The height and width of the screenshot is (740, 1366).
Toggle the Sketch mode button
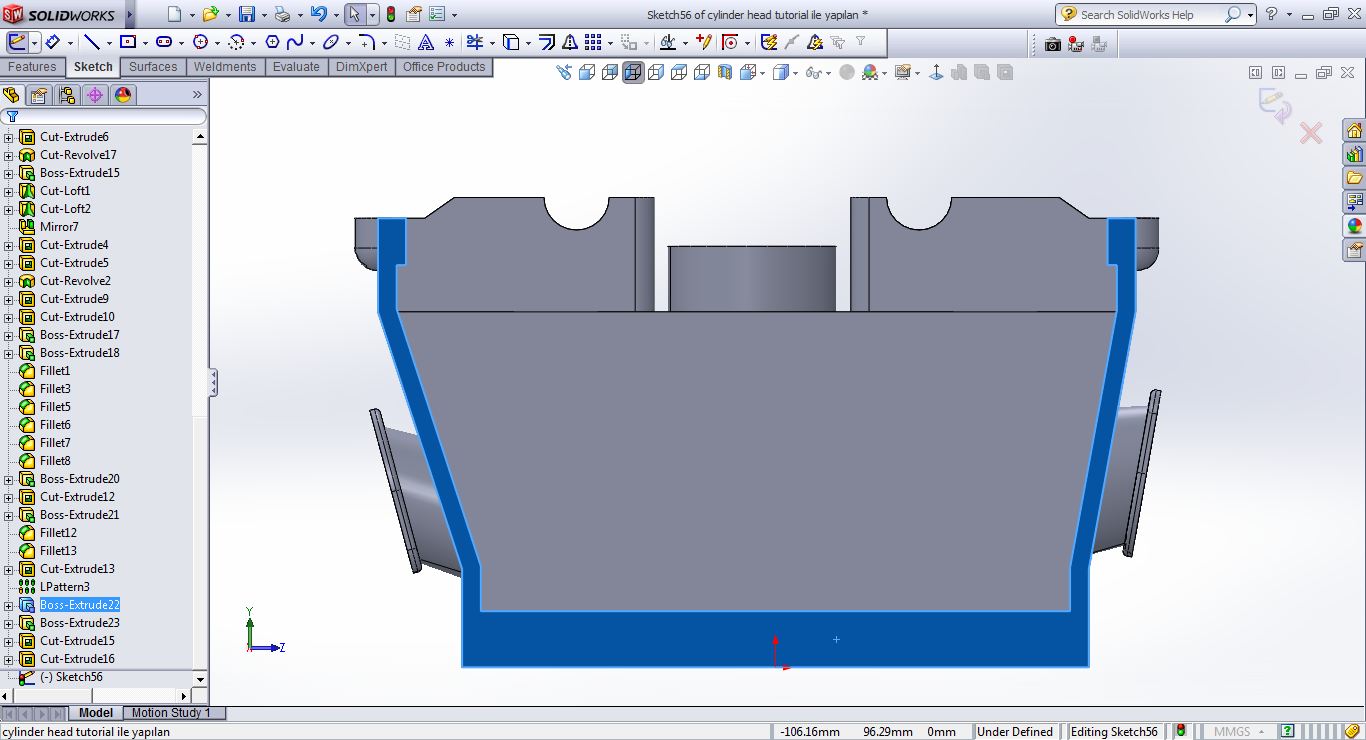(18, 42)
